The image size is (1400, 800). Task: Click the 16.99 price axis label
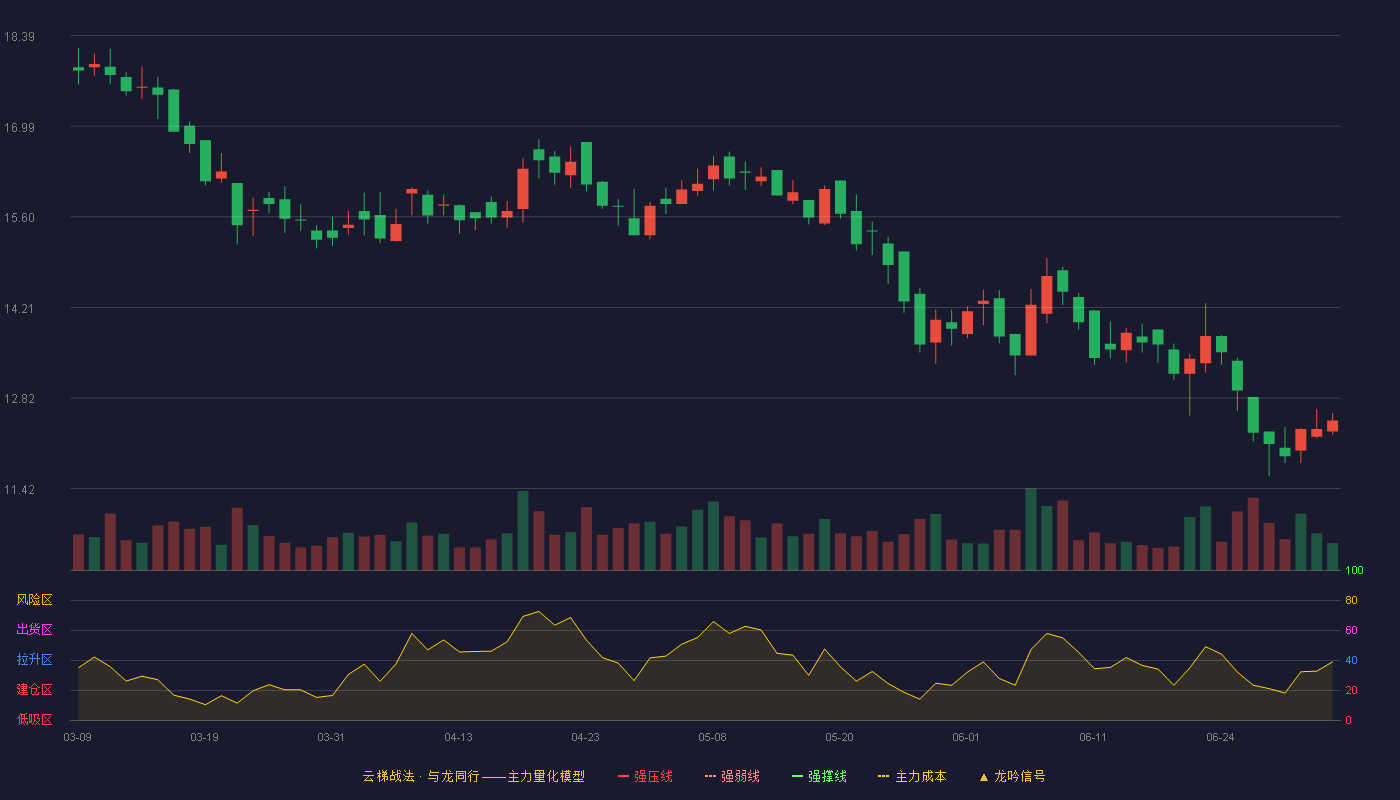click(19, 127)
